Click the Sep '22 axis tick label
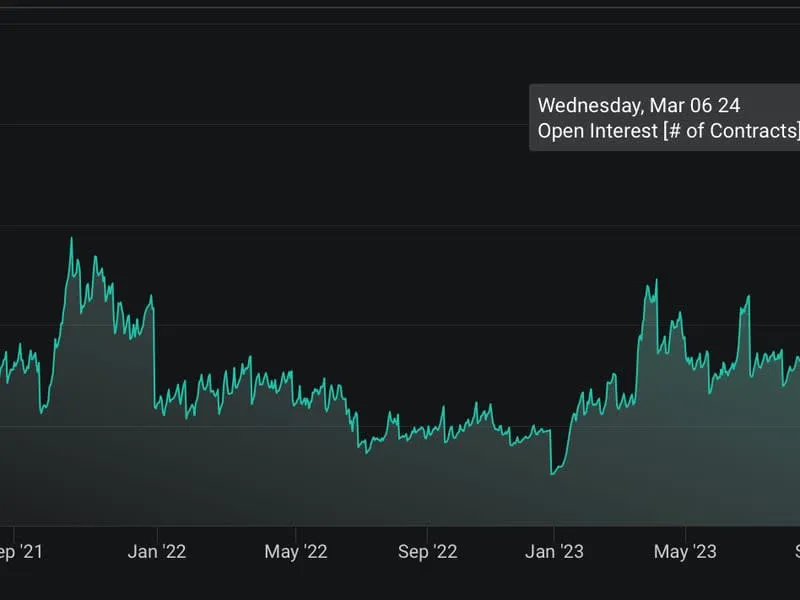 pyautogui.click(x=427, y=552)
